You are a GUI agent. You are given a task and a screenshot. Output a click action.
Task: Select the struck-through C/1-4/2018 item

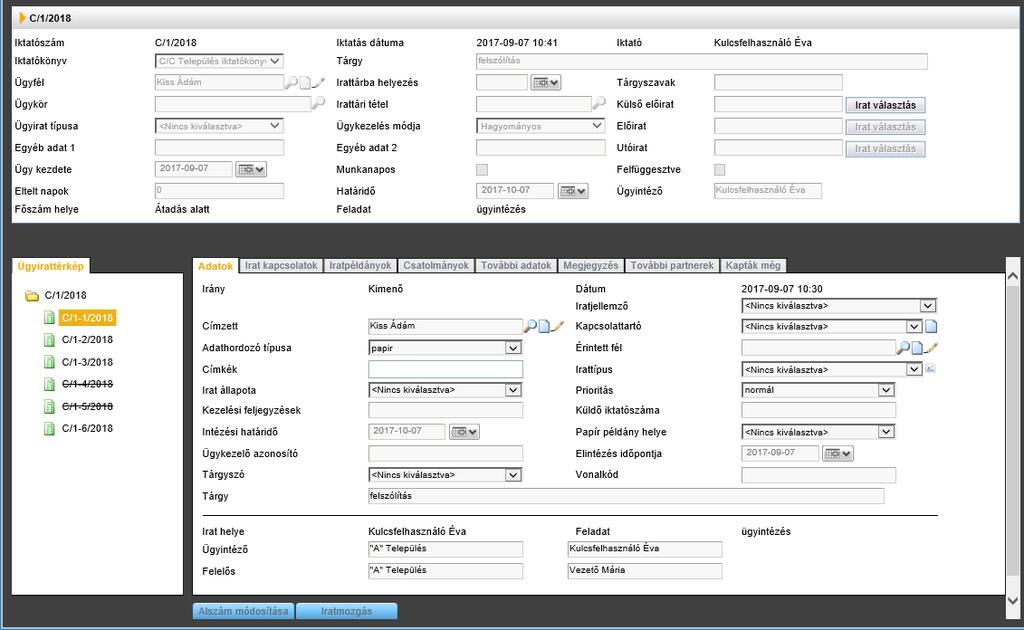88,384
